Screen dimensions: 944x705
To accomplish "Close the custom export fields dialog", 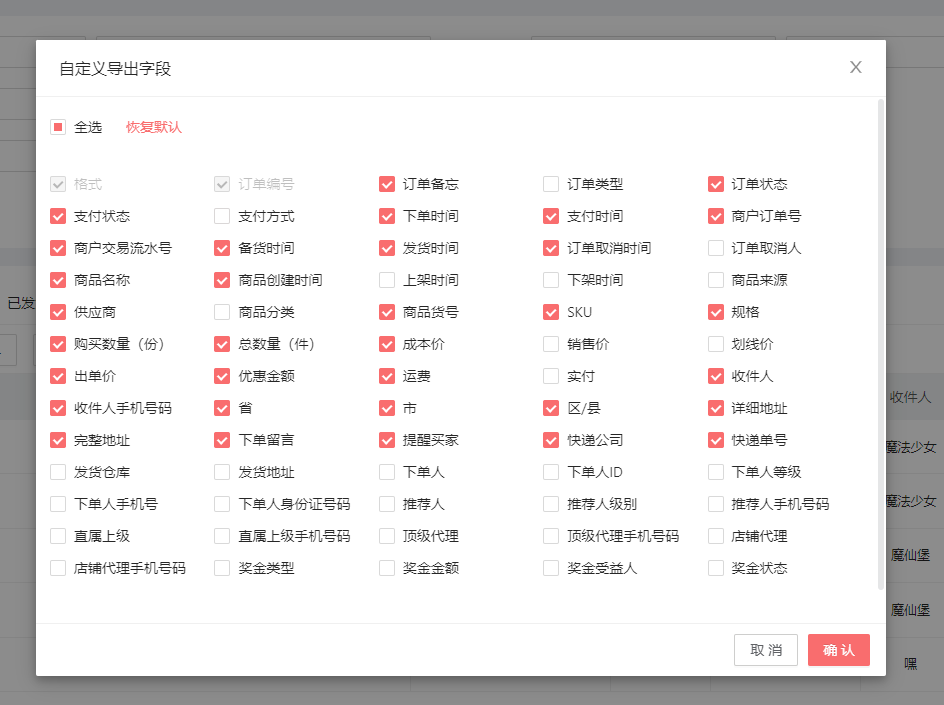I will (x=855, y=67).
